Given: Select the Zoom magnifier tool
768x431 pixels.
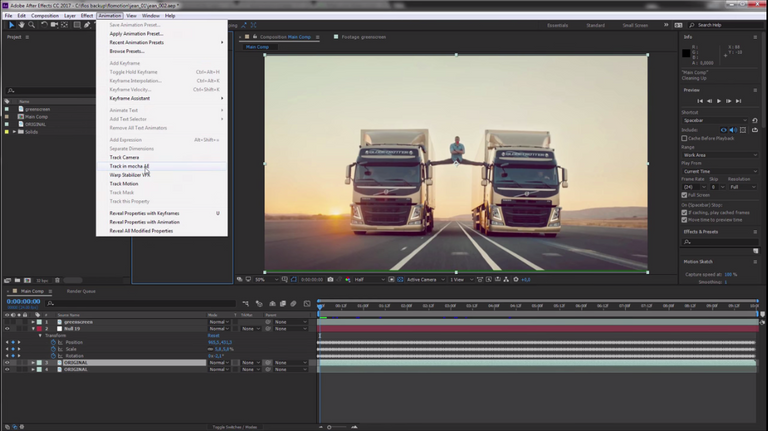Looking at the screenshot, I should coord(31,25).
